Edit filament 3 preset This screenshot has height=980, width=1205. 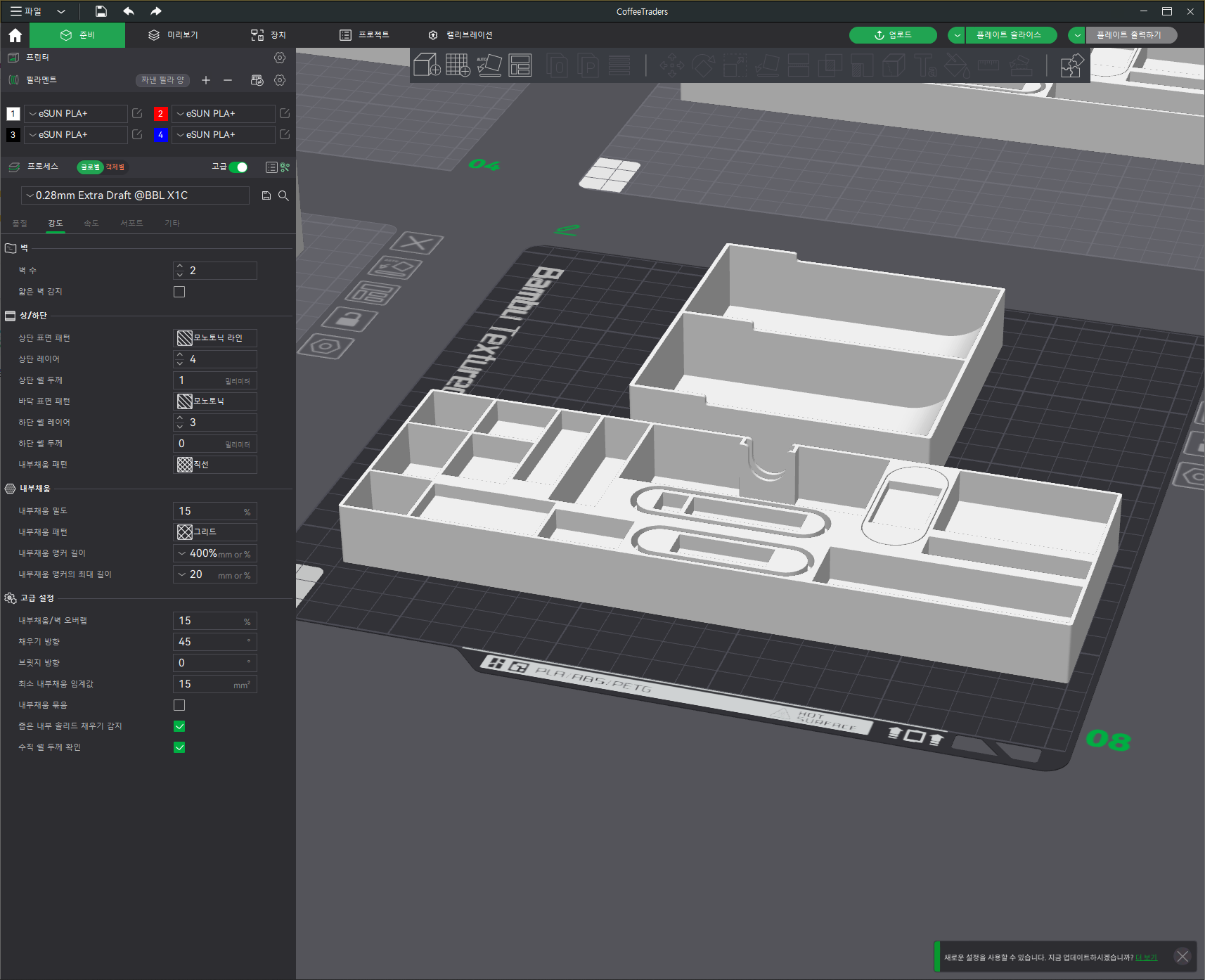pyautogui.click(x=137, y=134)
